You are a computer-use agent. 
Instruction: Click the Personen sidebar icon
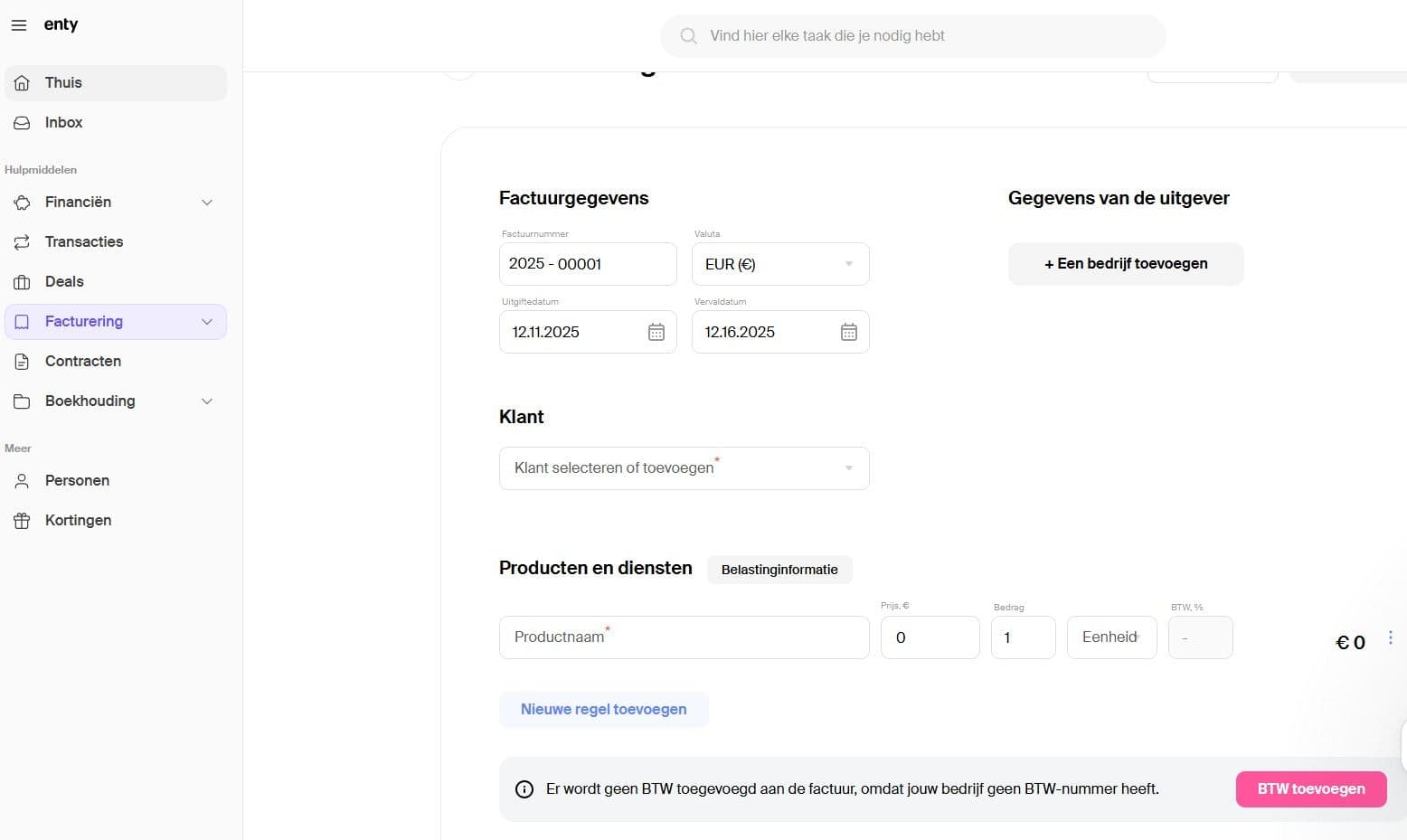coord(22,480)
